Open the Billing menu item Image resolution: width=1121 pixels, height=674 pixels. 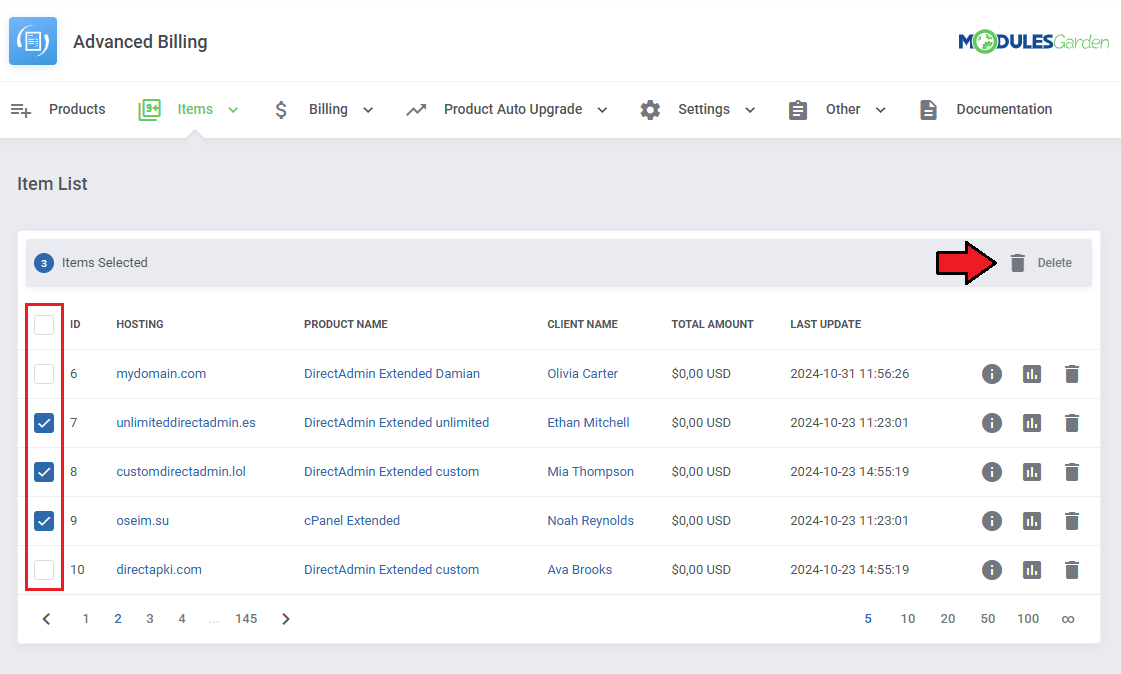pos(328,109)
